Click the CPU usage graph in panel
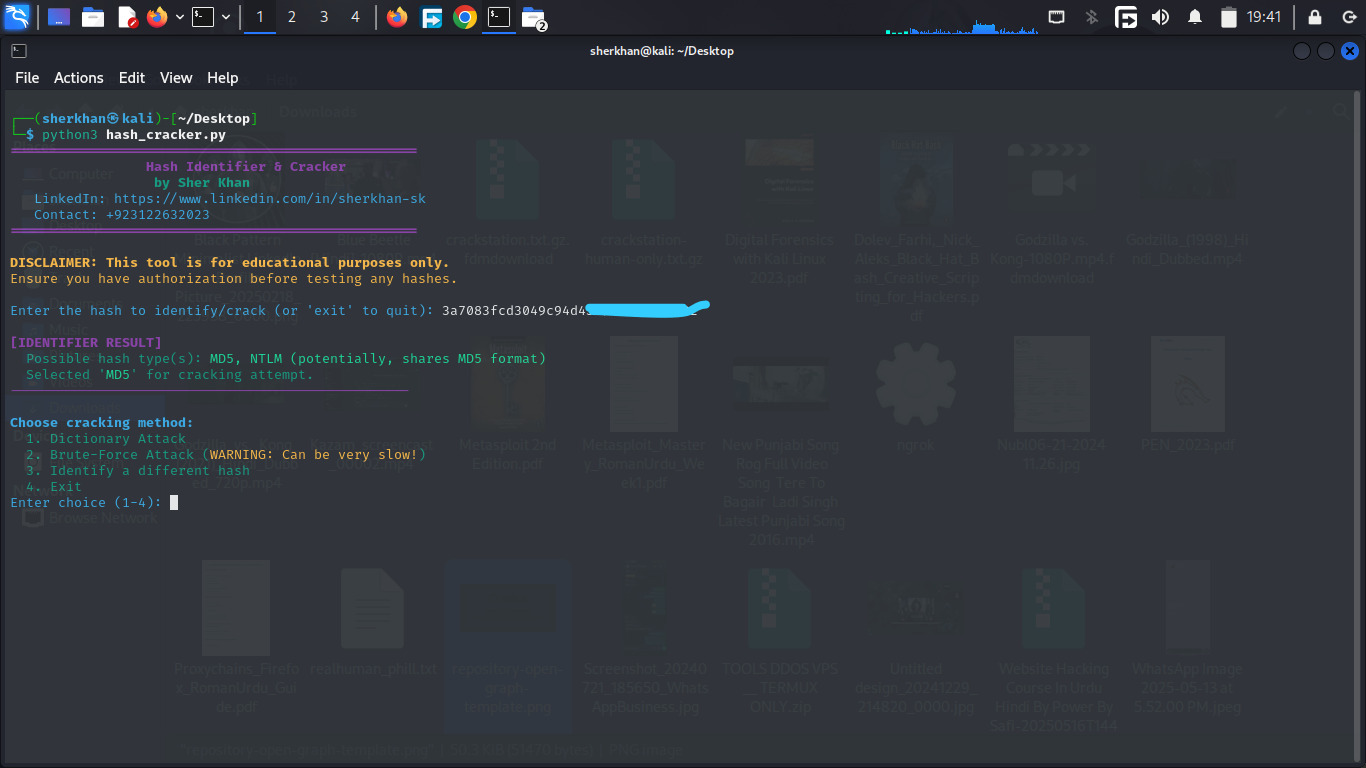Image resolution: width=1366 pixels, height=768 pixels. tap(960, 26)
